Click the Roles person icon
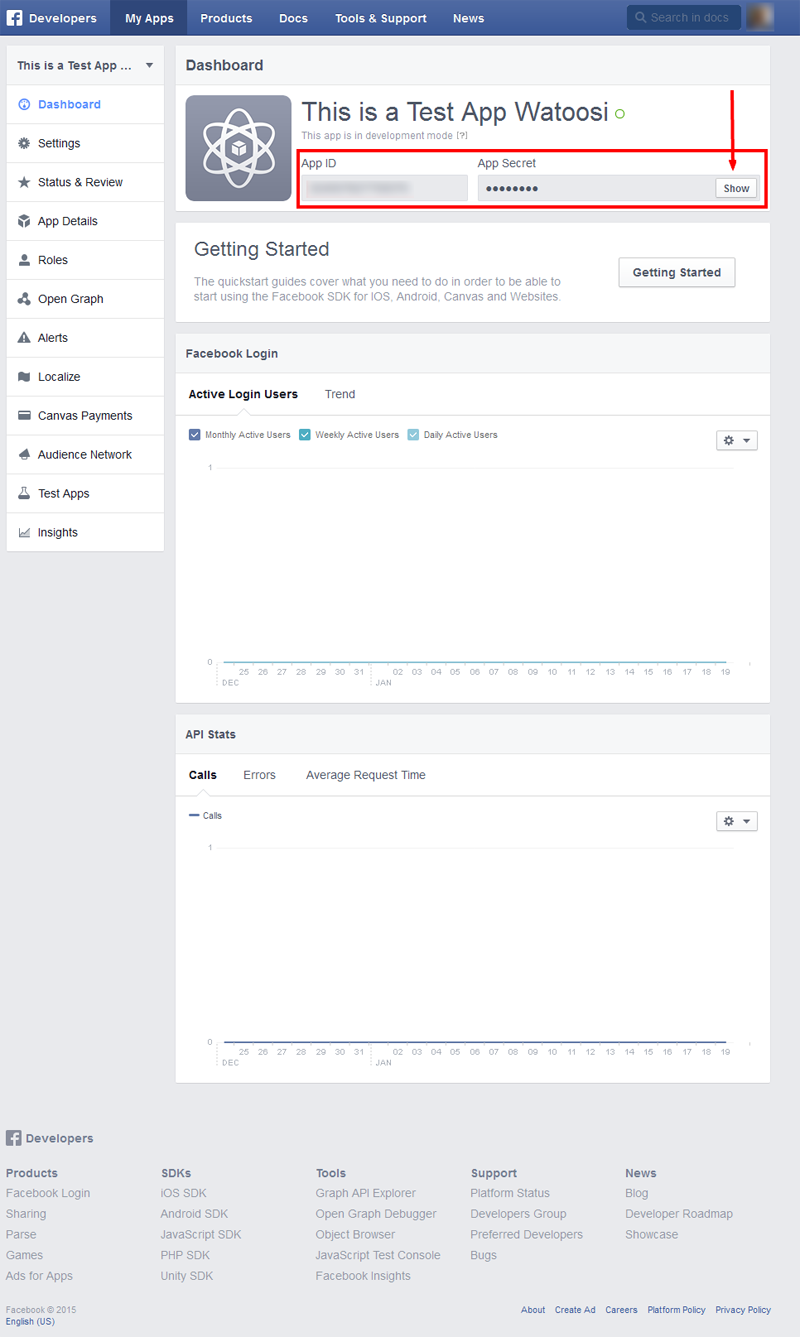The width and height of the screenshot is (800, 1337). coord(24,260)
